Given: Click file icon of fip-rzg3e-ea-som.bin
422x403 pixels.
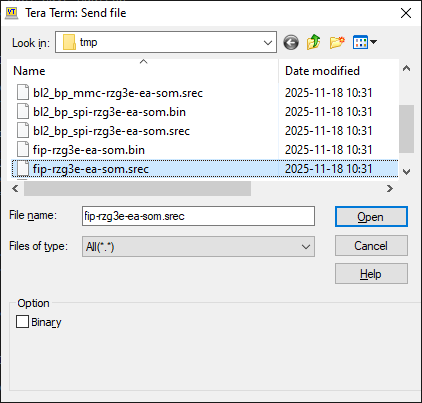Looking at the screenshot, I should pyautogui.click(x=23, y=149).
